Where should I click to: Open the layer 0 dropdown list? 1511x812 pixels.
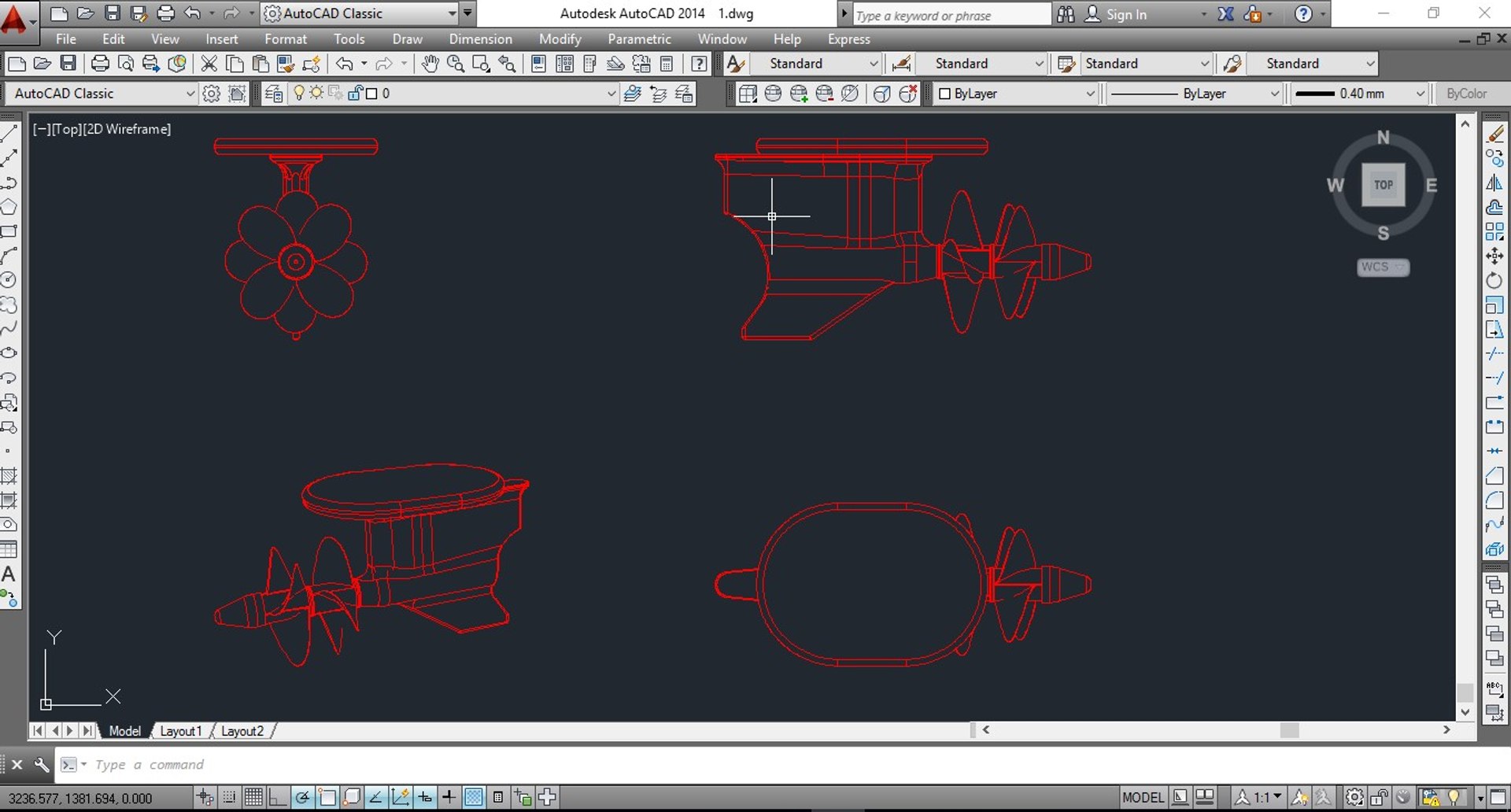click(611, 94)
